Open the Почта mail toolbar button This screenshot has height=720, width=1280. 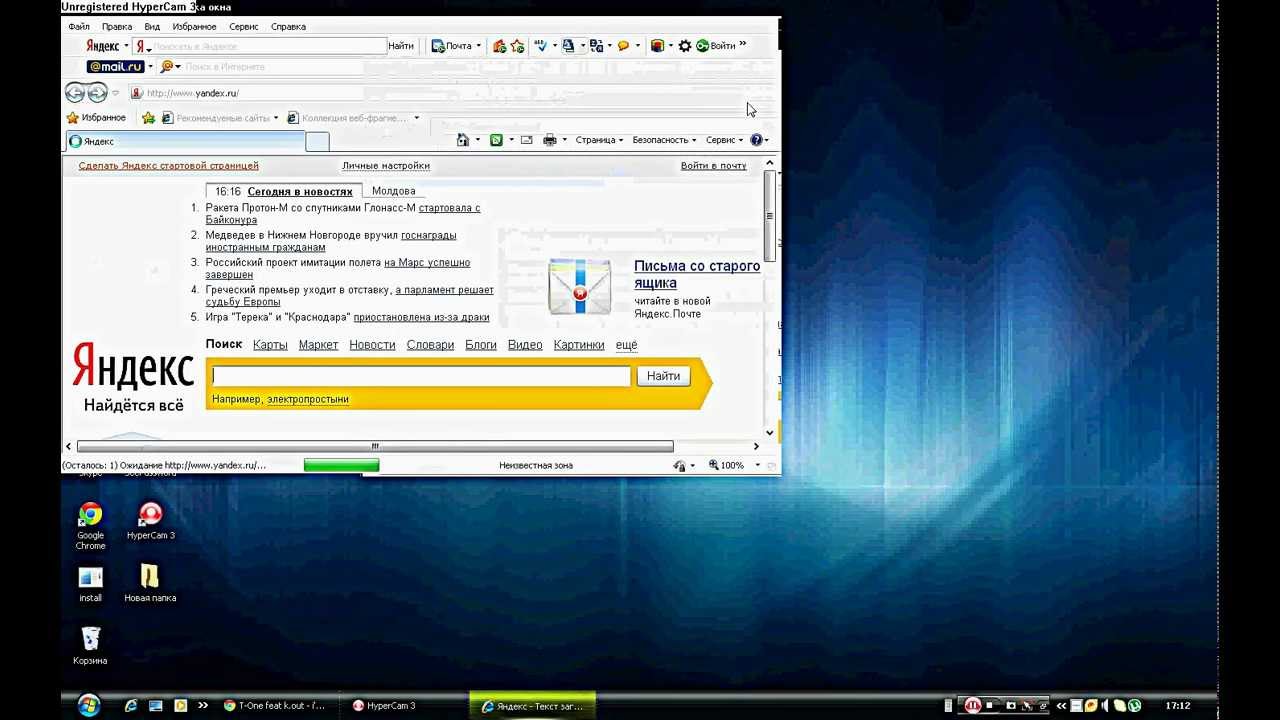(451, 46)
